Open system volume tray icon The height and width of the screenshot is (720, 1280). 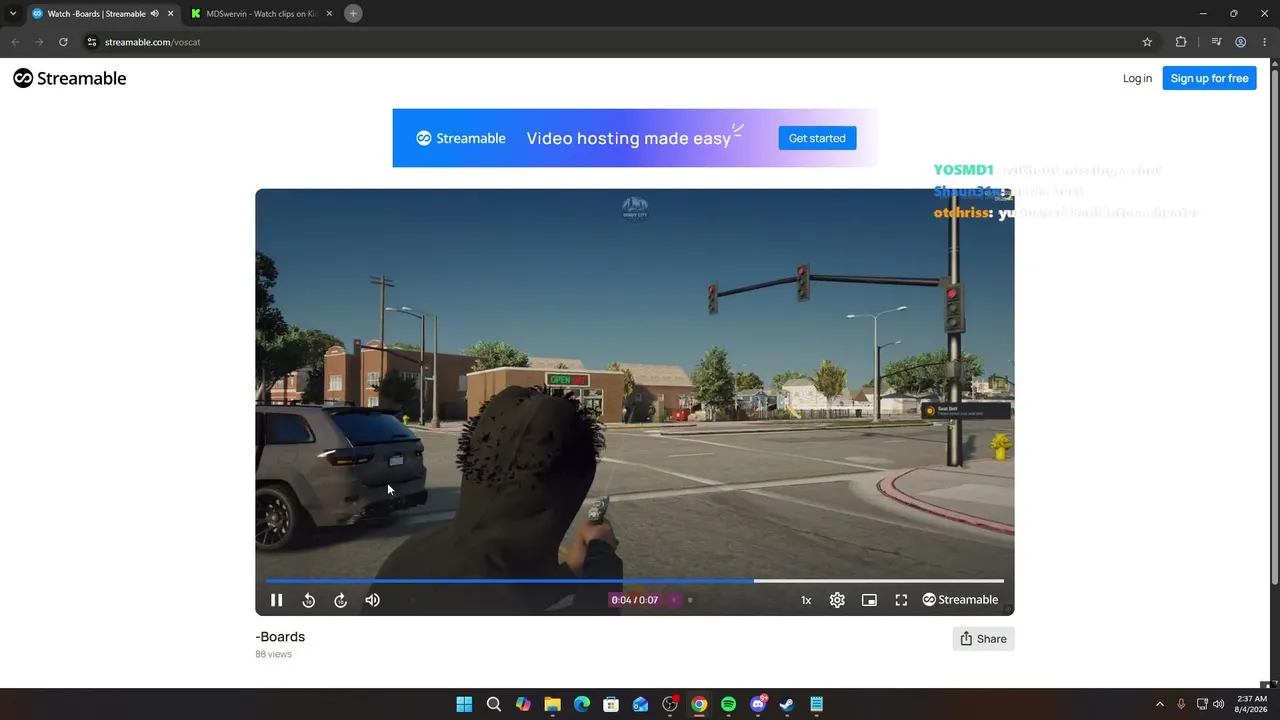click(x=1219, y=704)
